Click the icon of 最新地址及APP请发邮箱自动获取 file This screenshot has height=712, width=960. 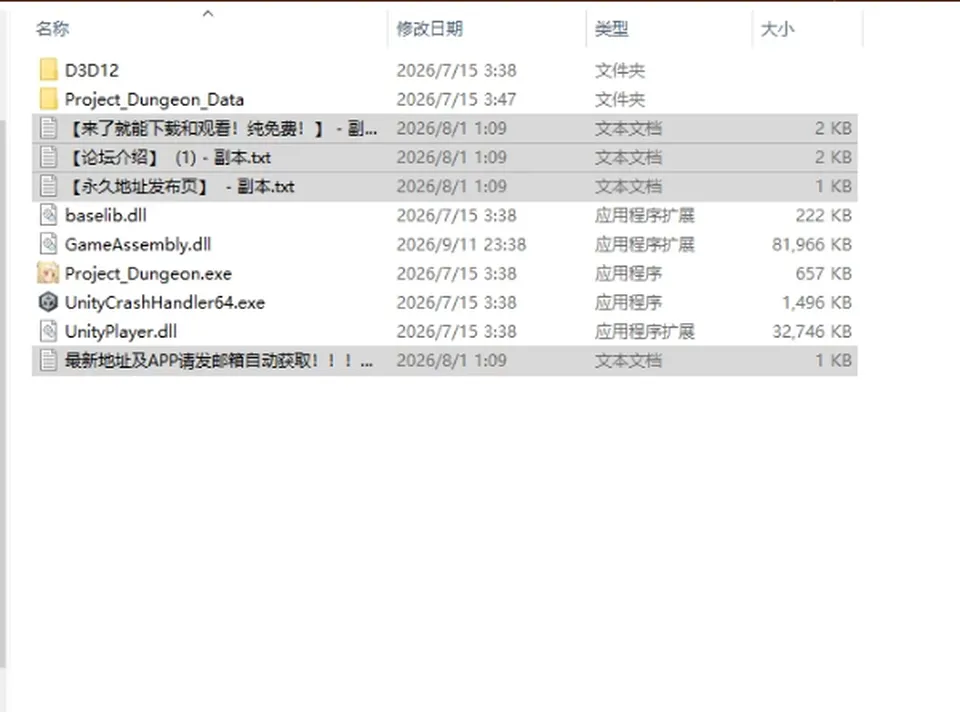tap(48, 360)
